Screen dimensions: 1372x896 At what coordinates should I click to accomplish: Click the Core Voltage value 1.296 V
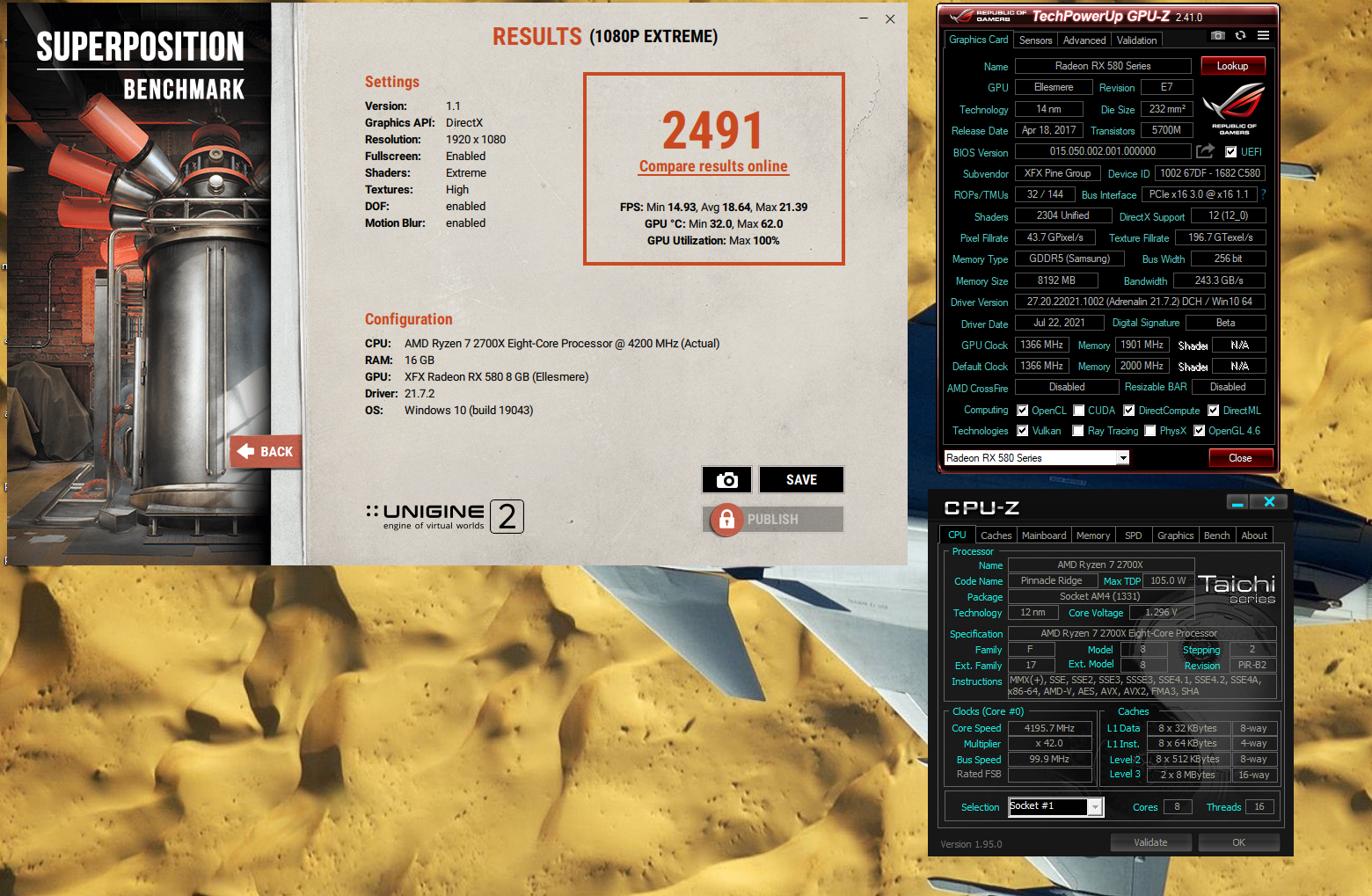(x=1161, y=613)
